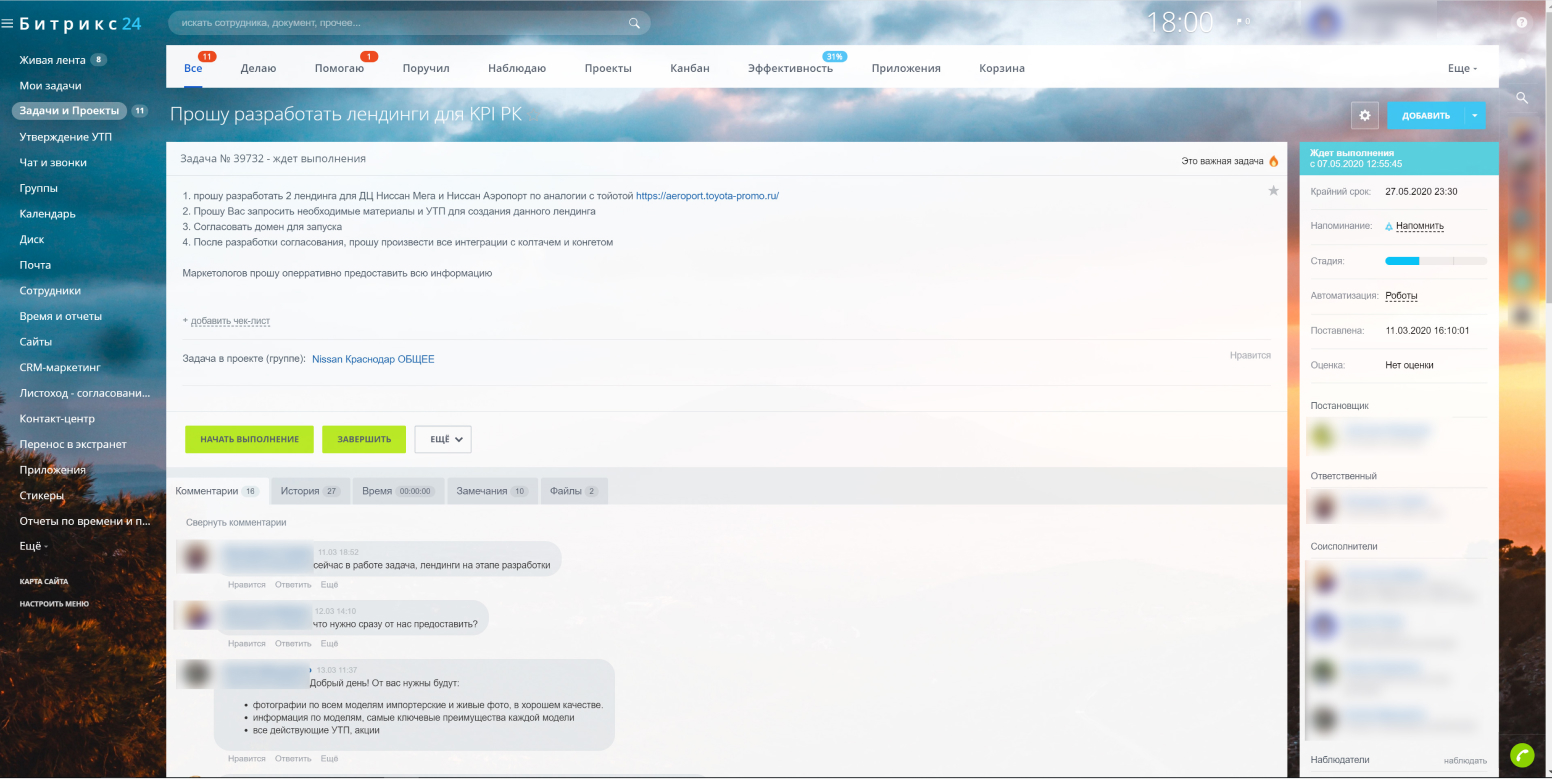Click the Напомнить reminder bell icon

point(1389,226)
